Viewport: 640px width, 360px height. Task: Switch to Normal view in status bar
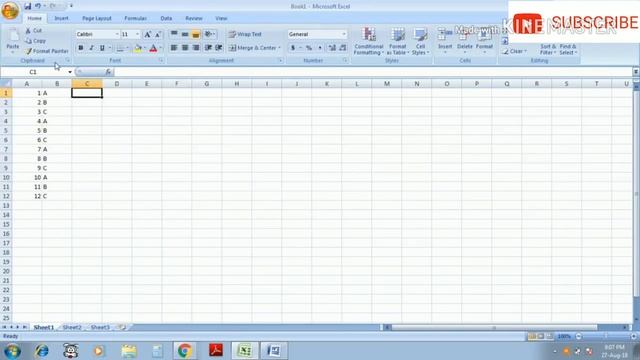pyautogui.click(x=532, y=336)
